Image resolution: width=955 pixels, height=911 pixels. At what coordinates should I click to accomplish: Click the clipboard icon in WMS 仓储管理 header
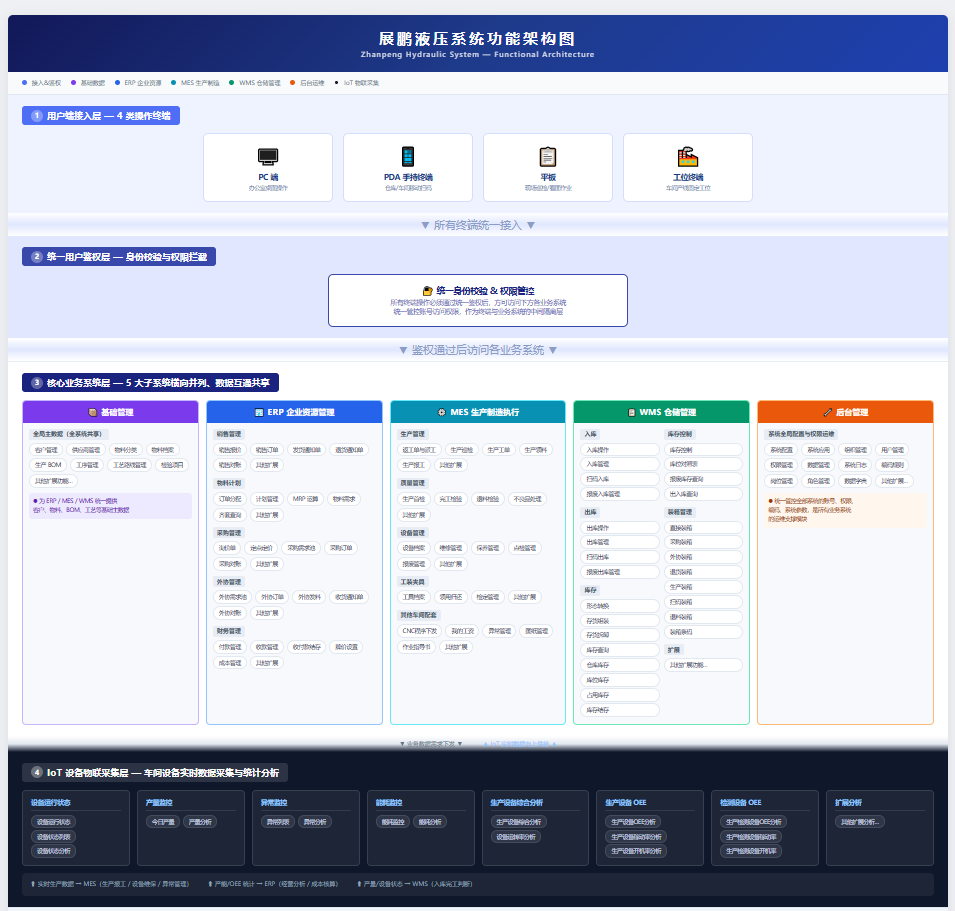[632, 412]
